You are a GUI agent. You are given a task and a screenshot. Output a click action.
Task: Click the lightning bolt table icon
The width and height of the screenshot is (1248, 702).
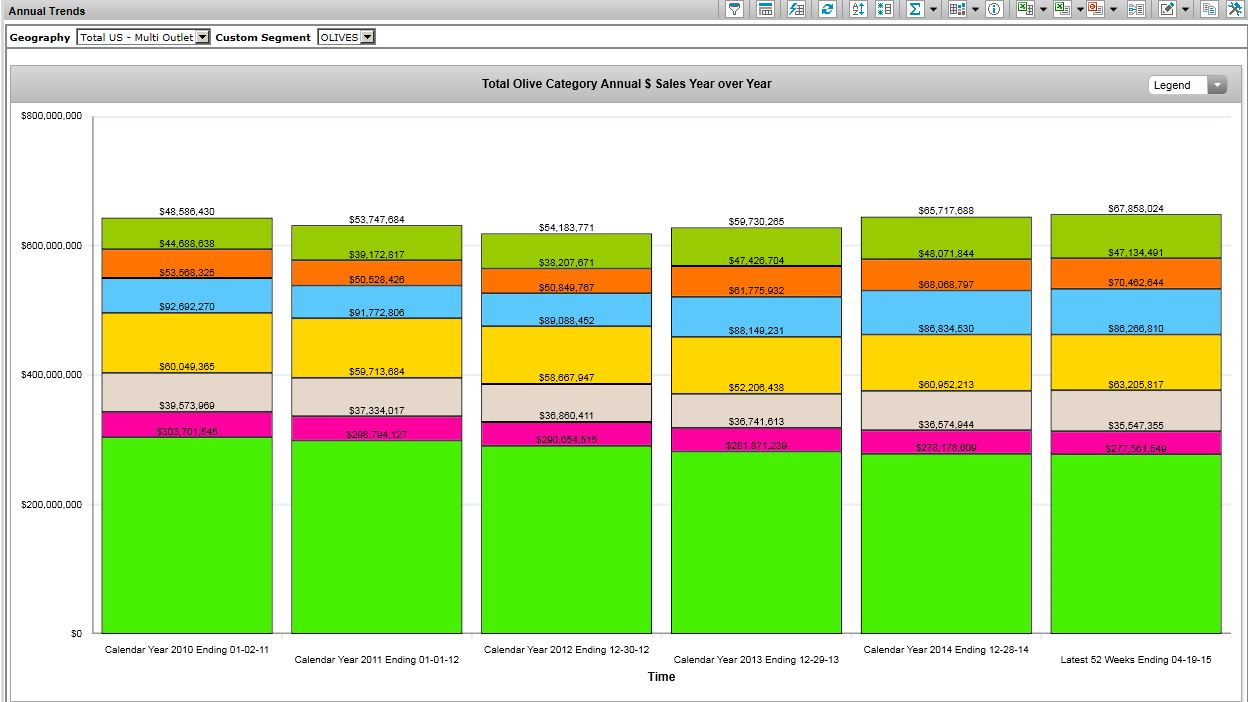pyautogui.click(x=796, y=9)
